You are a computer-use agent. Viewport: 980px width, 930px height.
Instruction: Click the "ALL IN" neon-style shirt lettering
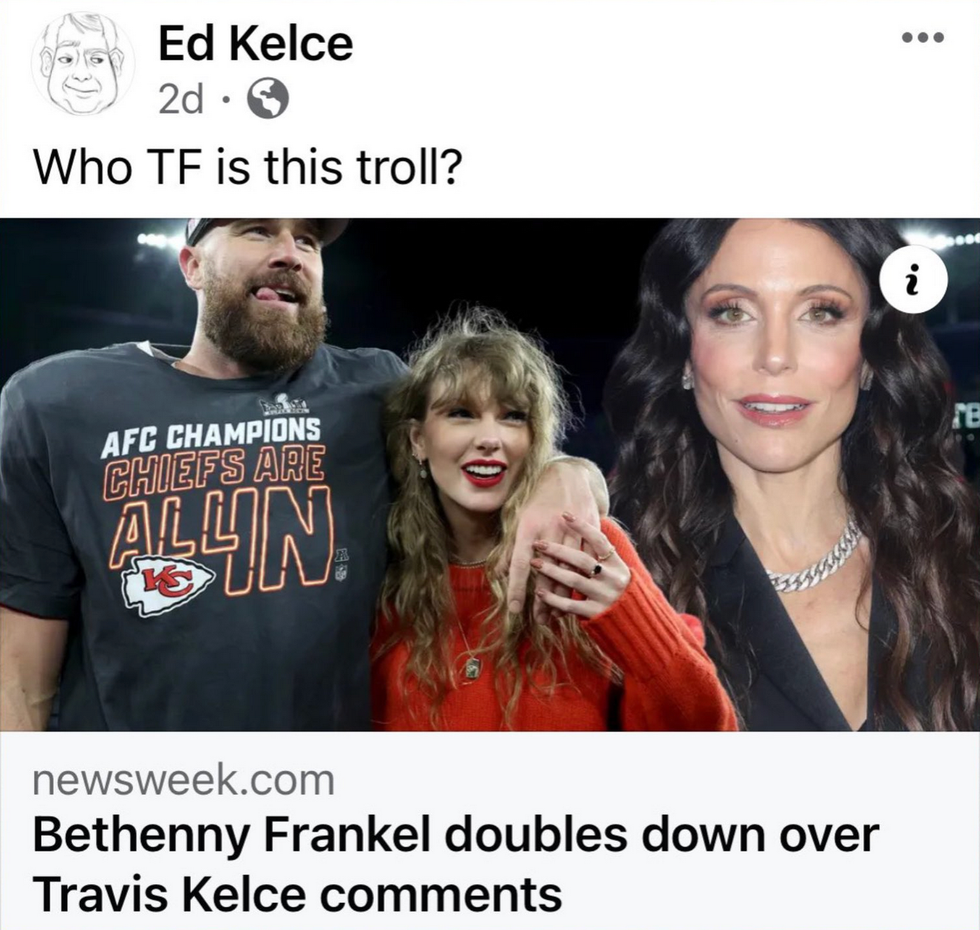click(x=222, y=542)
